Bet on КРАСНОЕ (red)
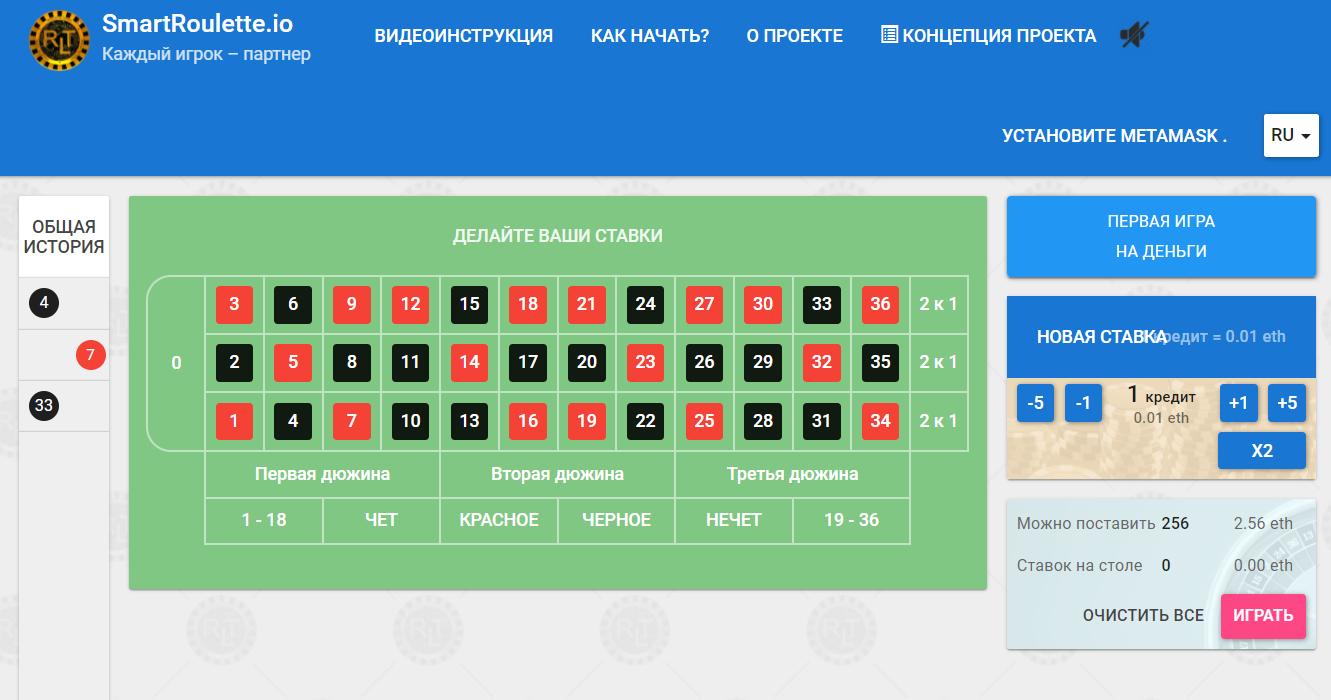Viewport: 1331px width, 700px height. click(499, 520)
